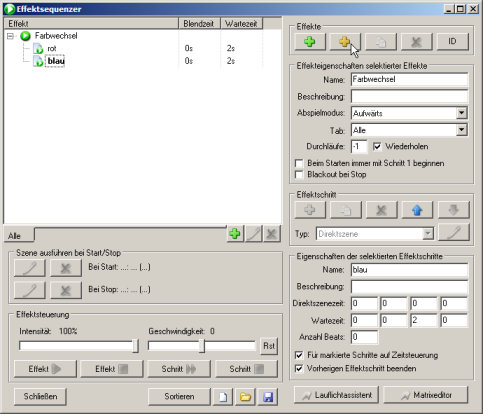This screenshot has width=483, height=414.
Task: Open the Abspielmodus dropdown
Action: pos(461,113)
